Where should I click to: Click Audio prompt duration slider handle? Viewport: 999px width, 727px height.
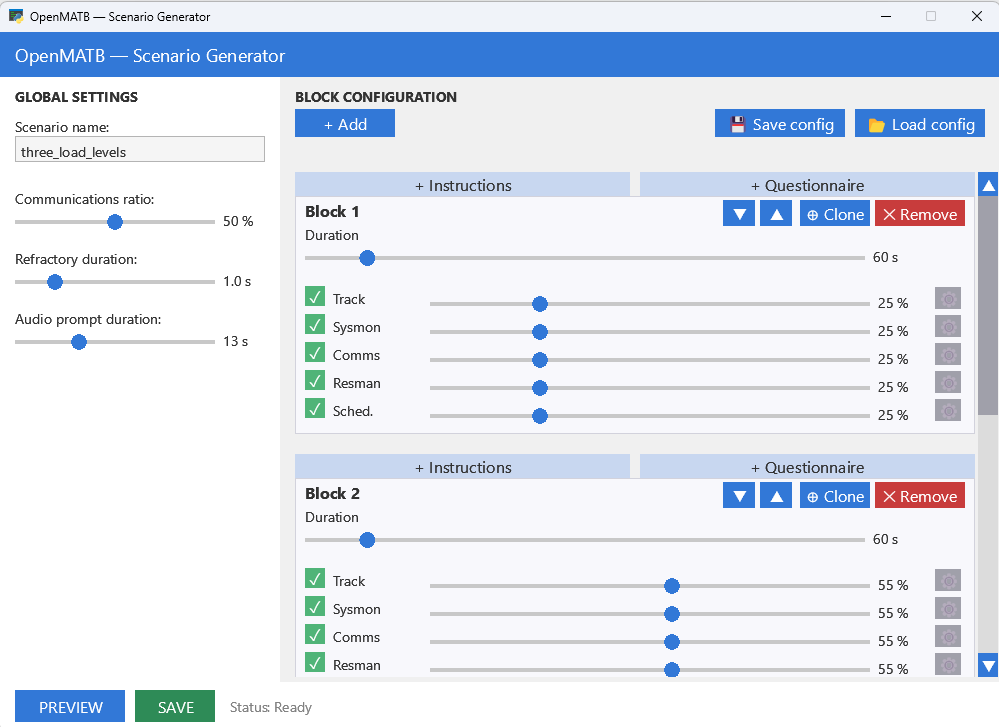click(79, 342)
